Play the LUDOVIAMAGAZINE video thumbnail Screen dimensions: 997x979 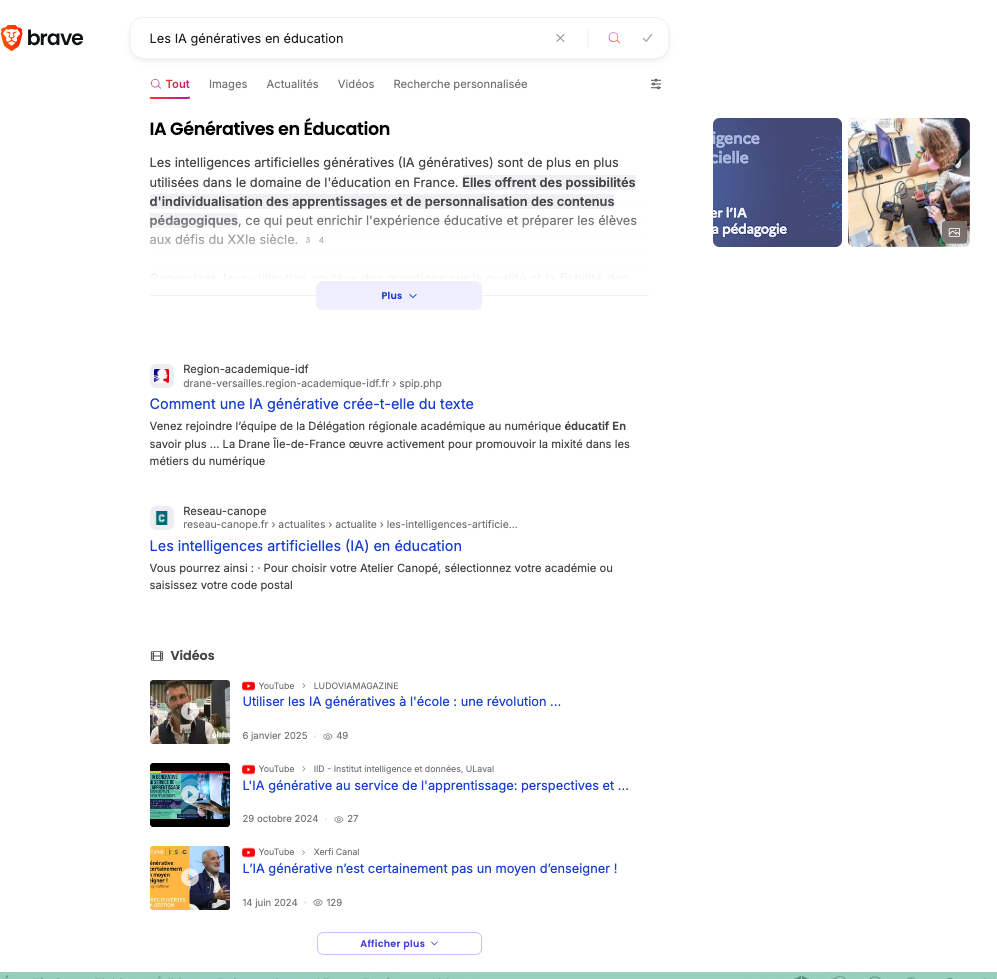190,712
